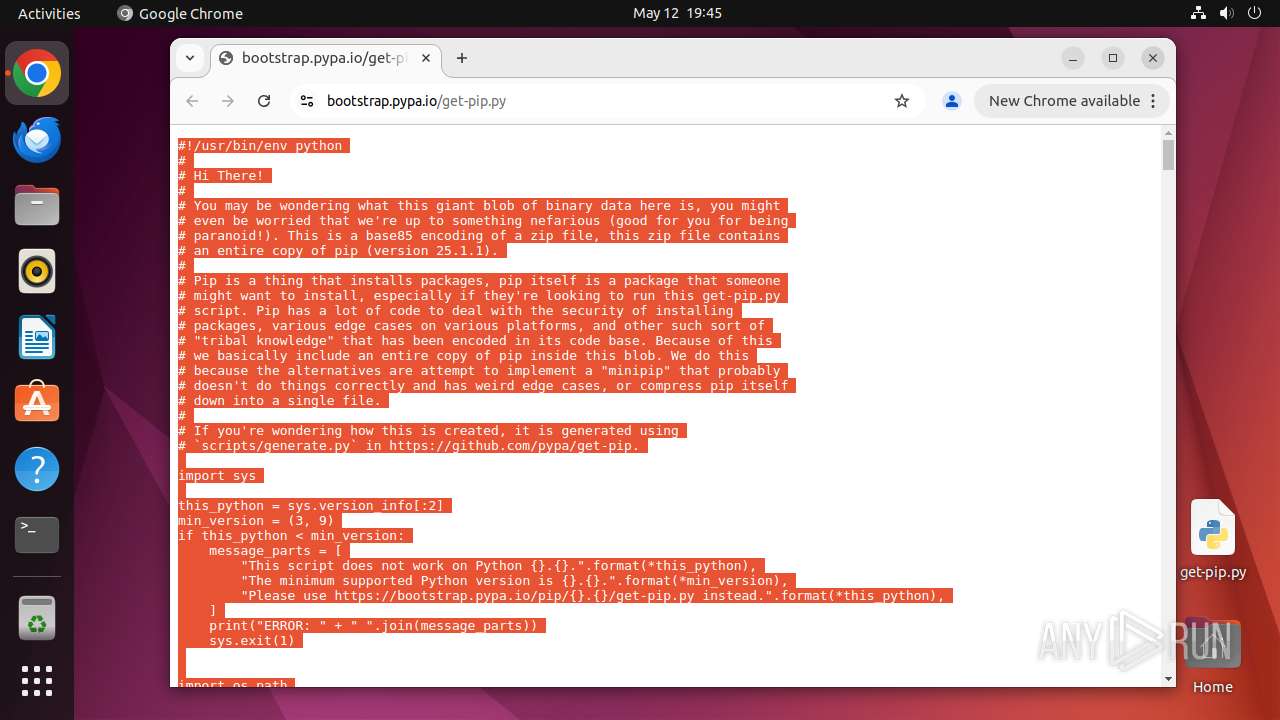Image resolution: width=1280 pixels, height=720 pixels.
Task: Open power menu icon in tray
Action: [x=1255, y=13]
